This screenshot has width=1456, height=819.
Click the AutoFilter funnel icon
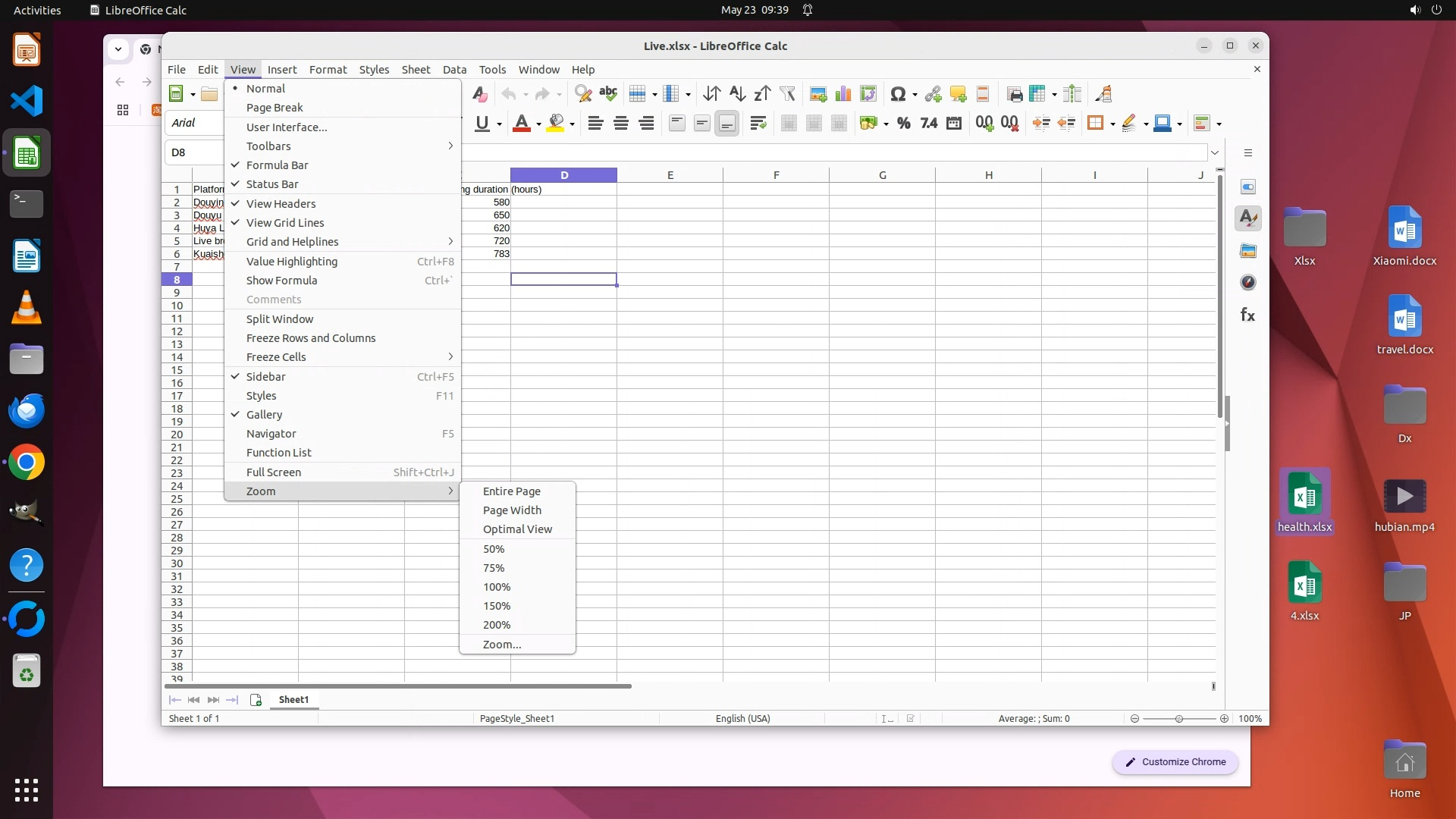coord(787,94)
